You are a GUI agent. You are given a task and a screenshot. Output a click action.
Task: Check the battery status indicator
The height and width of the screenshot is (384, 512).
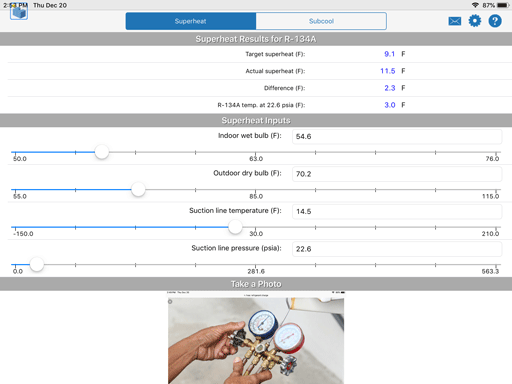(503, 5)
